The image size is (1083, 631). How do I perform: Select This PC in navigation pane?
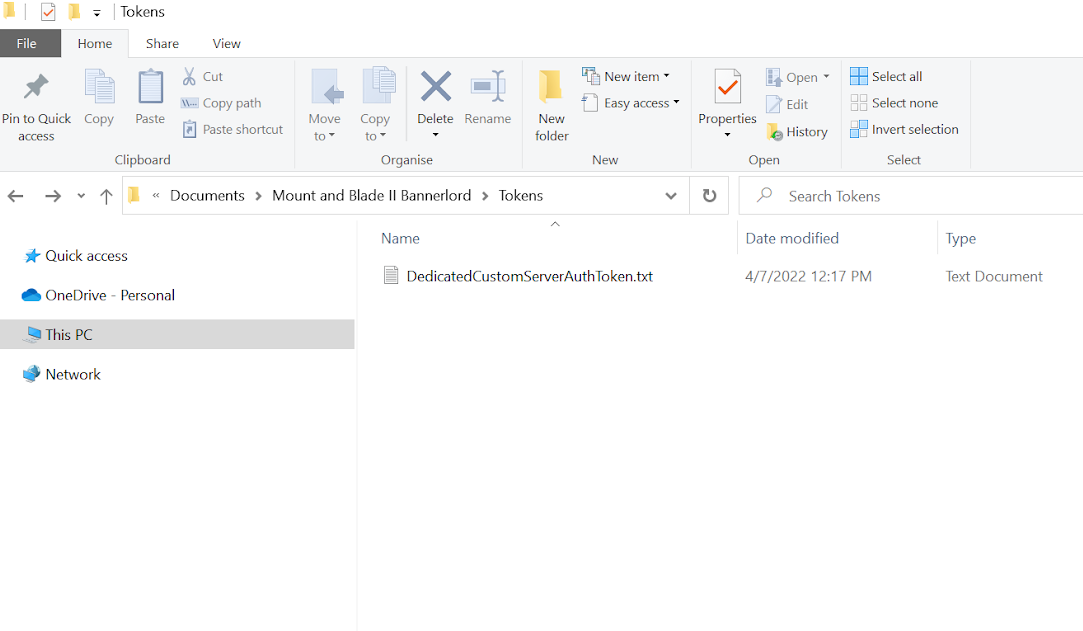177,334
